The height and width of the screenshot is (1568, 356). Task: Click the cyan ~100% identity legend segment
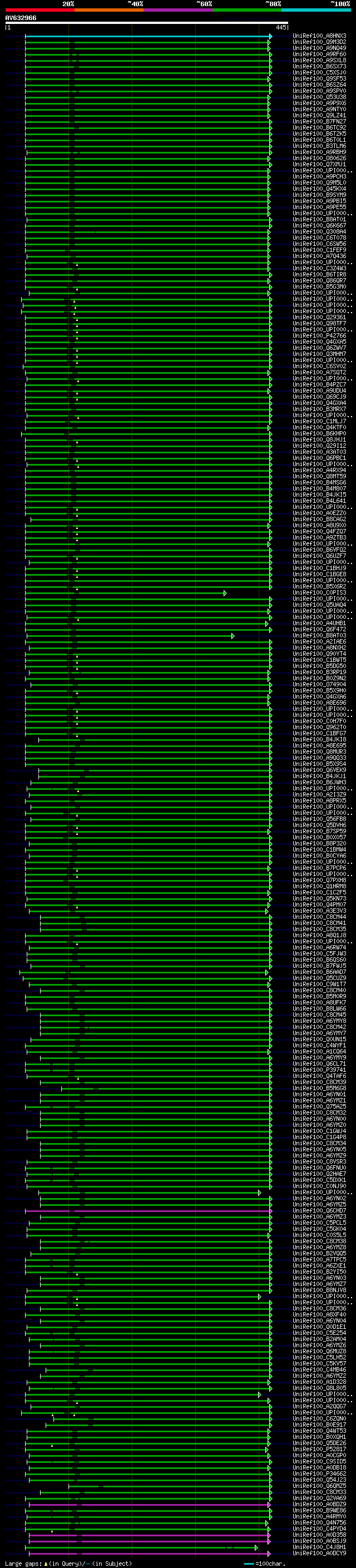coord(317,10)
